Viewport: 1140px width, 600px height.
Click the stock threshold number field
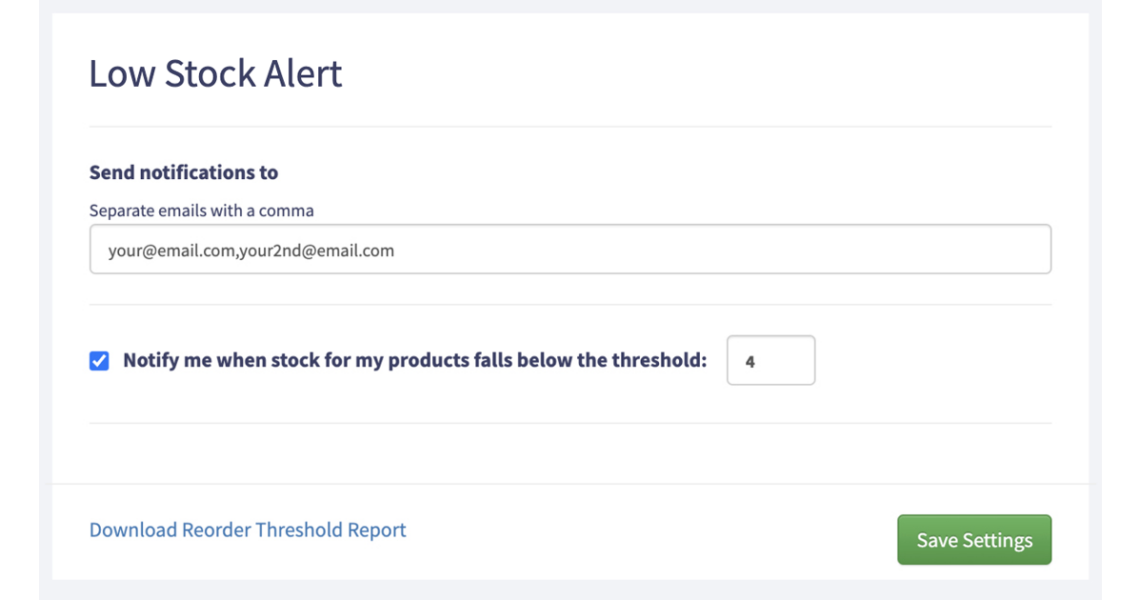[771, 361]
